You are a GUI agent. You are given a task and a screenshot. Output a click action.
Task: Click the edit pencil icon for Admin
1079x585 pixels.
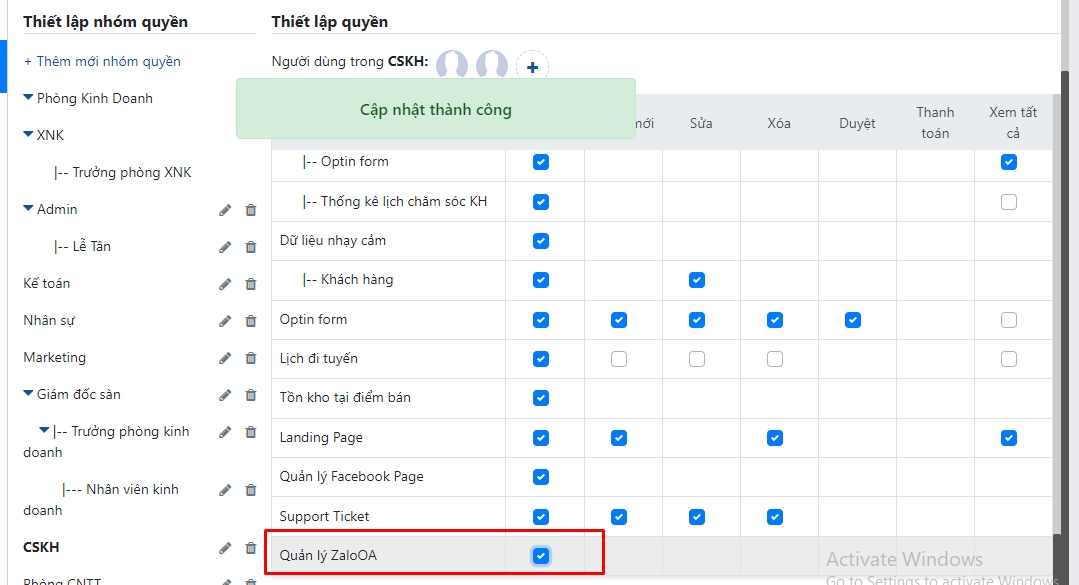point(225,210)
